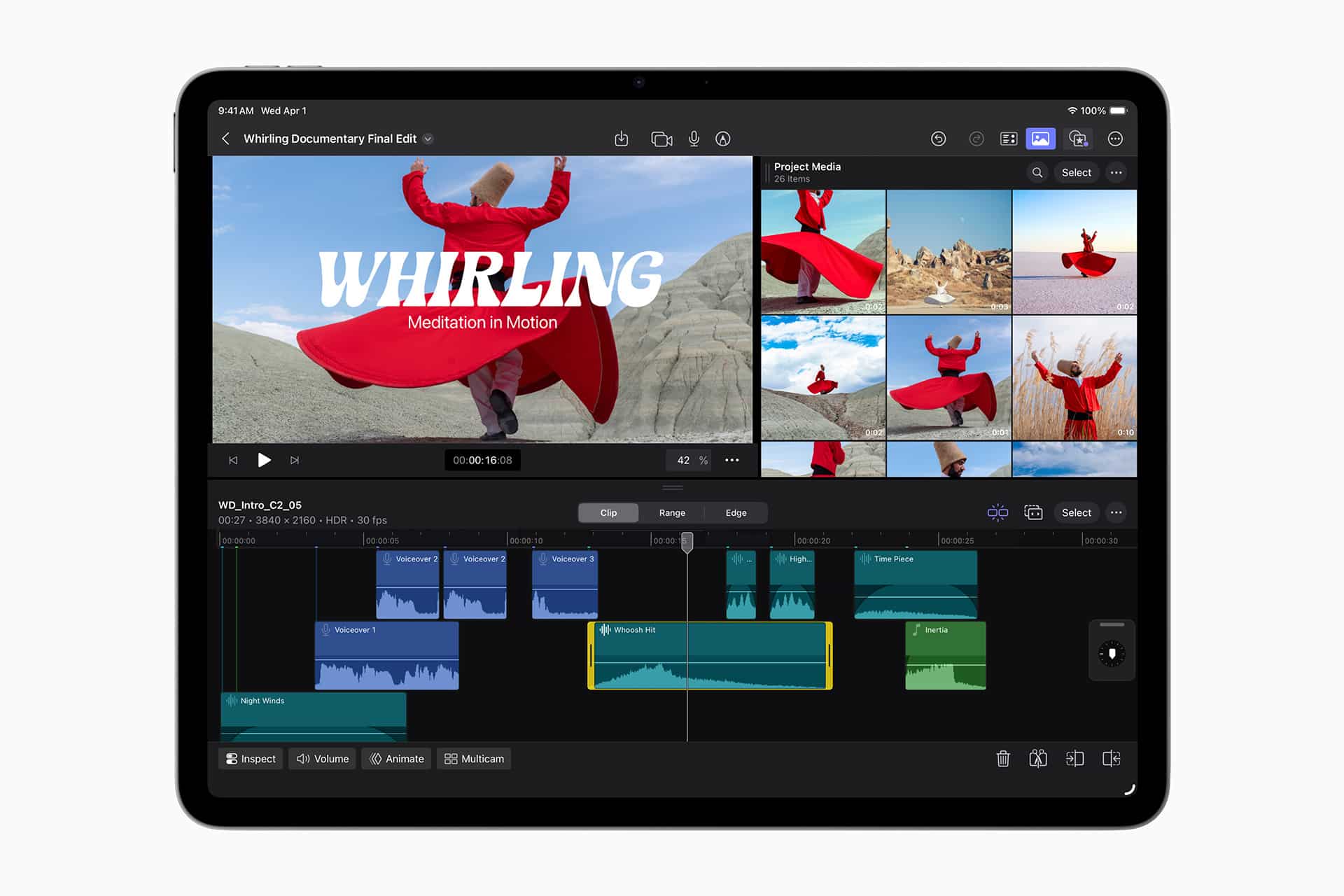This screenshot has width=1344, height=896.
Task: Check the Wi-Fi status icon
Action: coord(1072,111)
